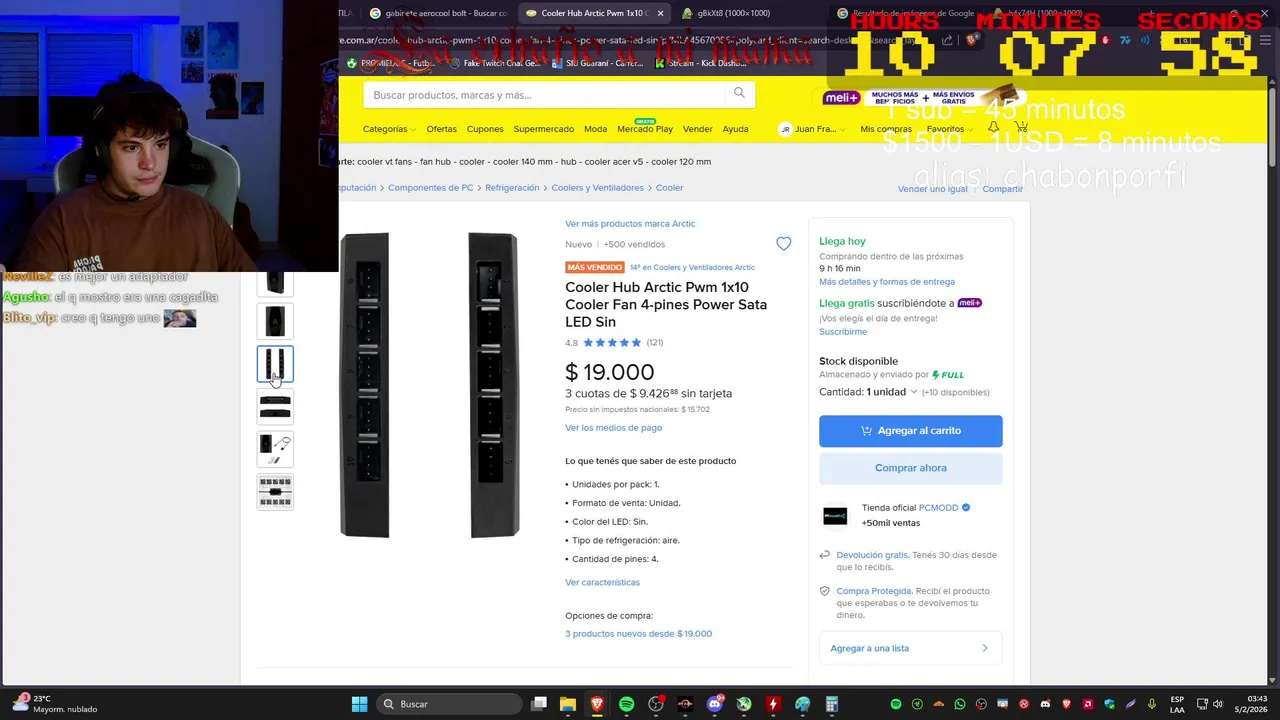This screenshot has width=1280, height=720.
Task: Click the 14º en Coolers y Ventiladores Arctic link
Action: [x=692, y=268]
